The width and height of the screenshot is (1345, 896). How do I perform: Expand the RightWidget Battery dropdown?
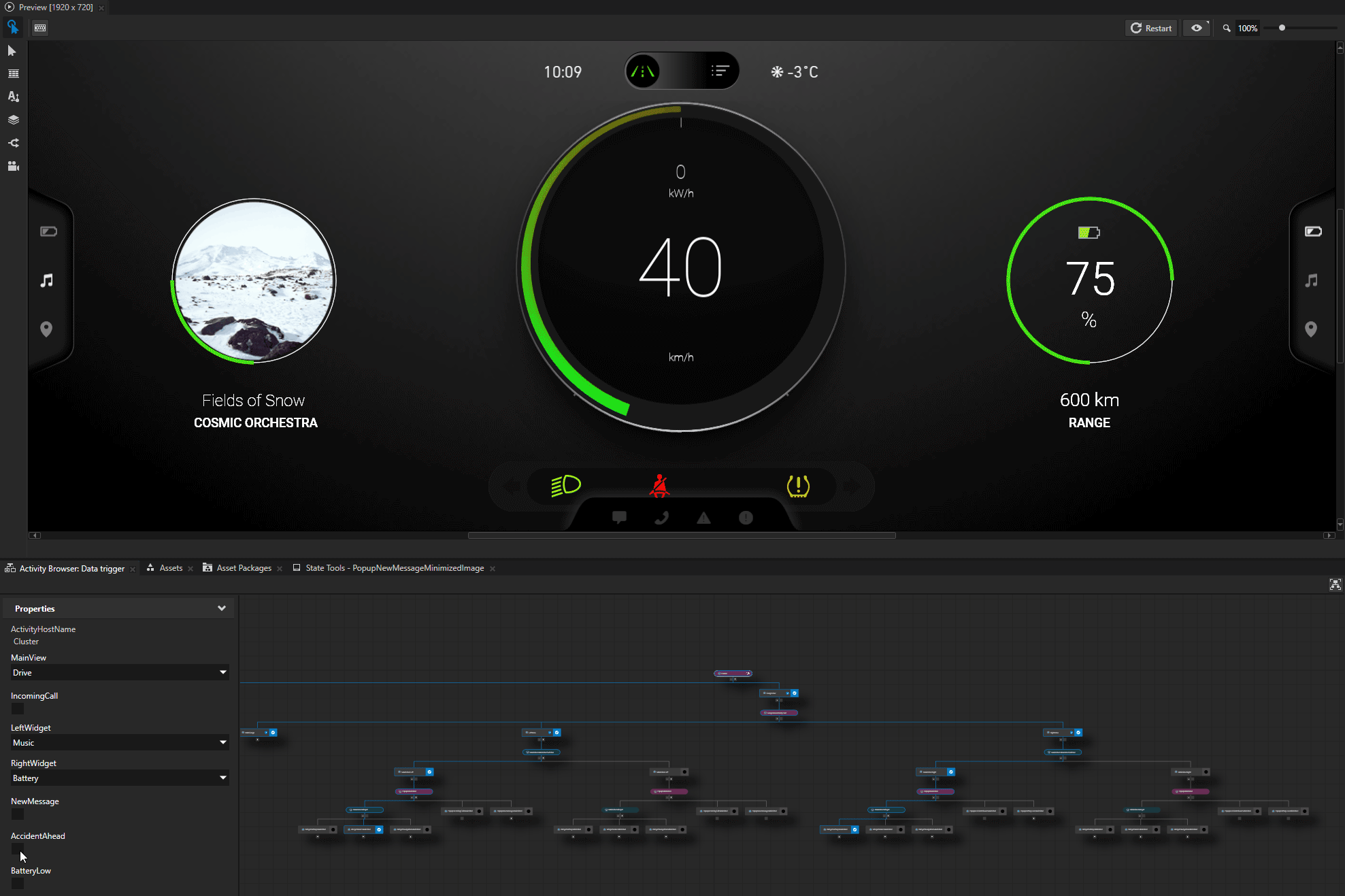pyautogui.click(x=223, y=778)
